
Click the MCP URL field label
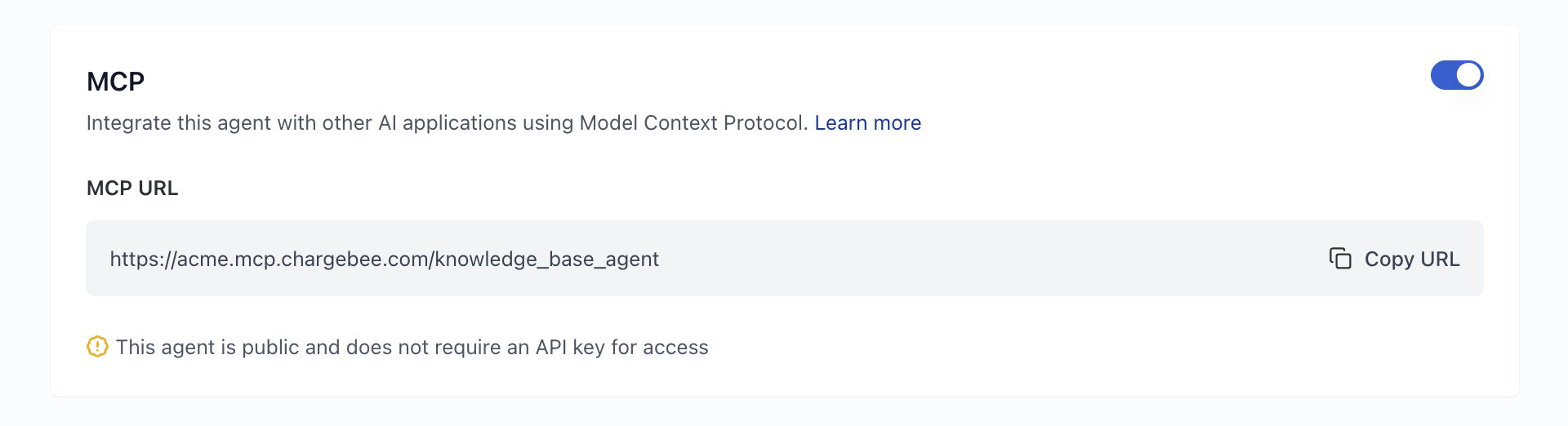132,188
